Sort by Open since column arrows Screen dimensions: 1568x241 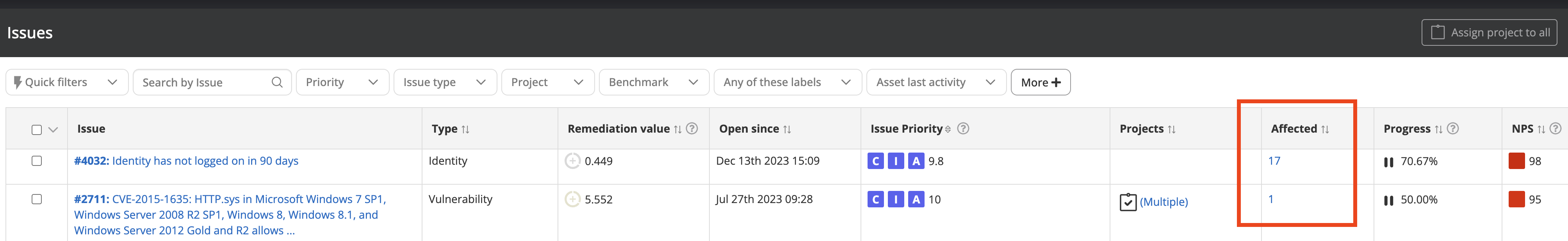coord(787,129)
